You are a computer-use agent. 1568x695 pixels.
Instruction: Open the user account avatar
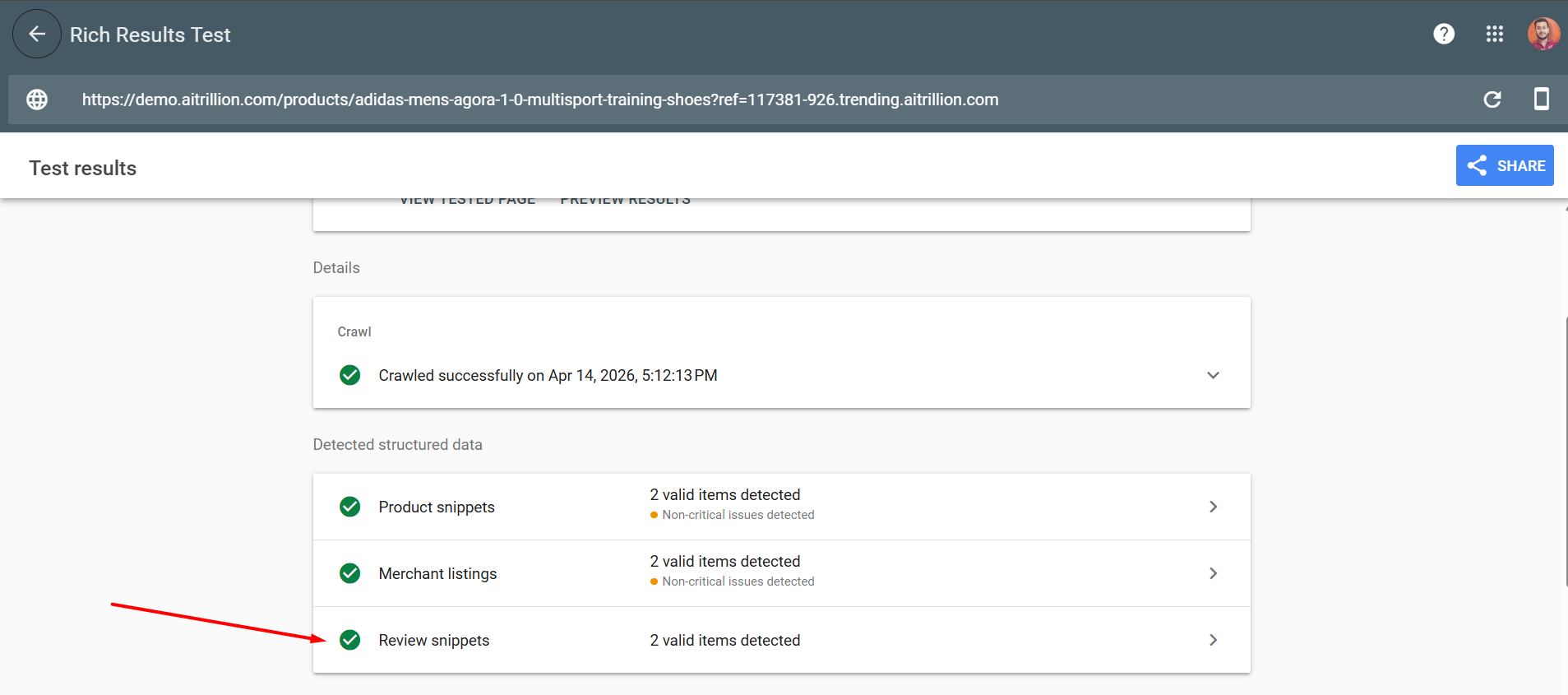click(1543, 34)
